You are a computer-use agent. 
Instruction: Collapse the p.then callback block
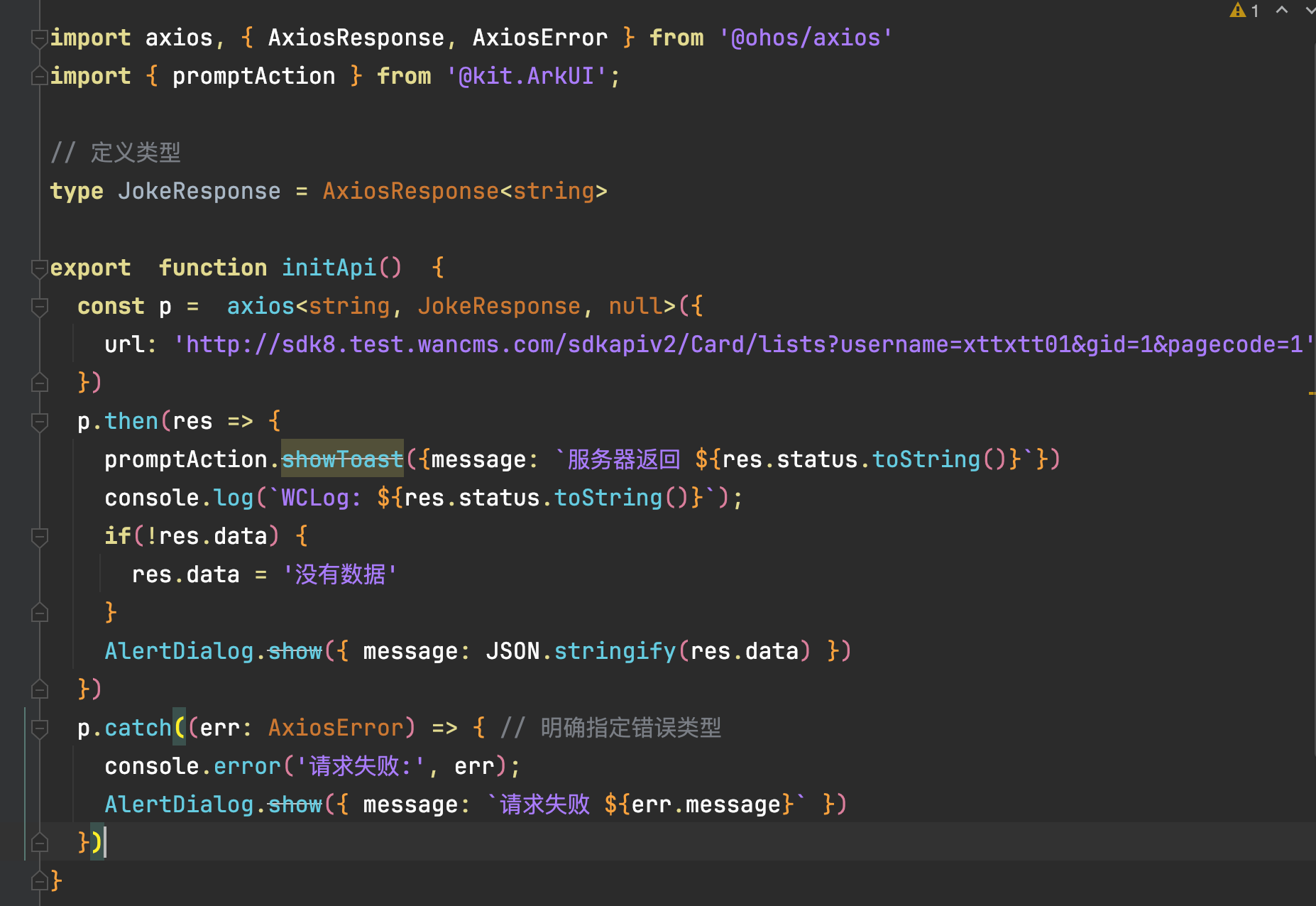coord(40,422)
